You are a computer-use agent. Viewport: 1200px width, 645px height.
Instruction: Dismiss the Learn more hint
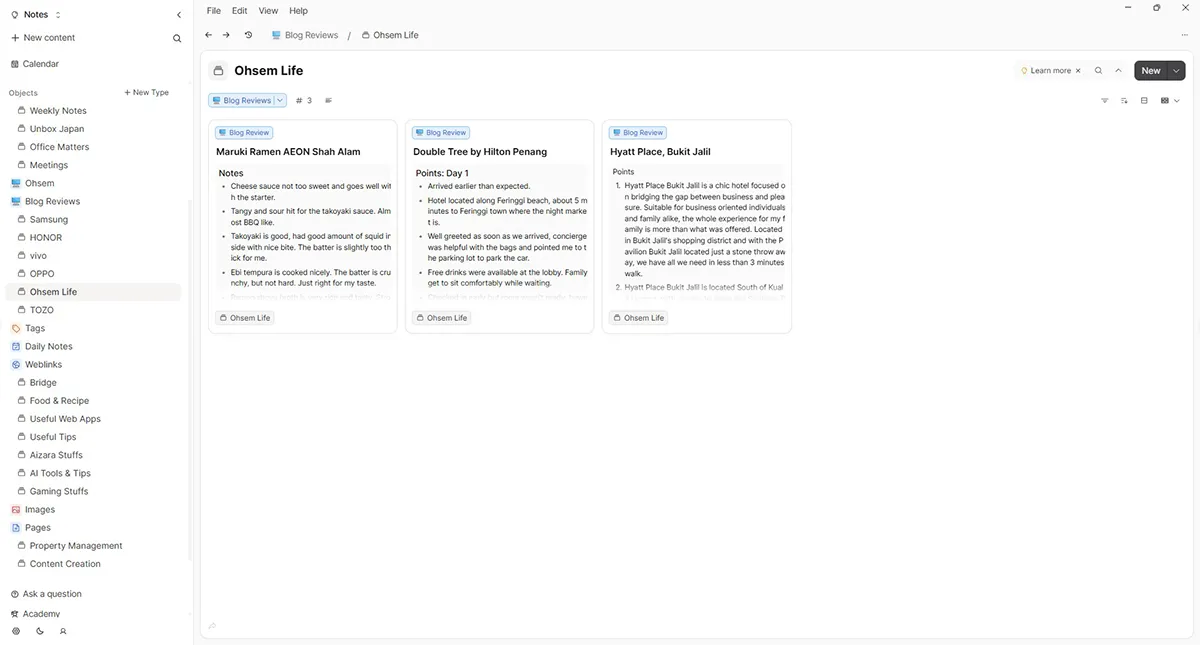pyautogui.click(x=1078, y=71)
